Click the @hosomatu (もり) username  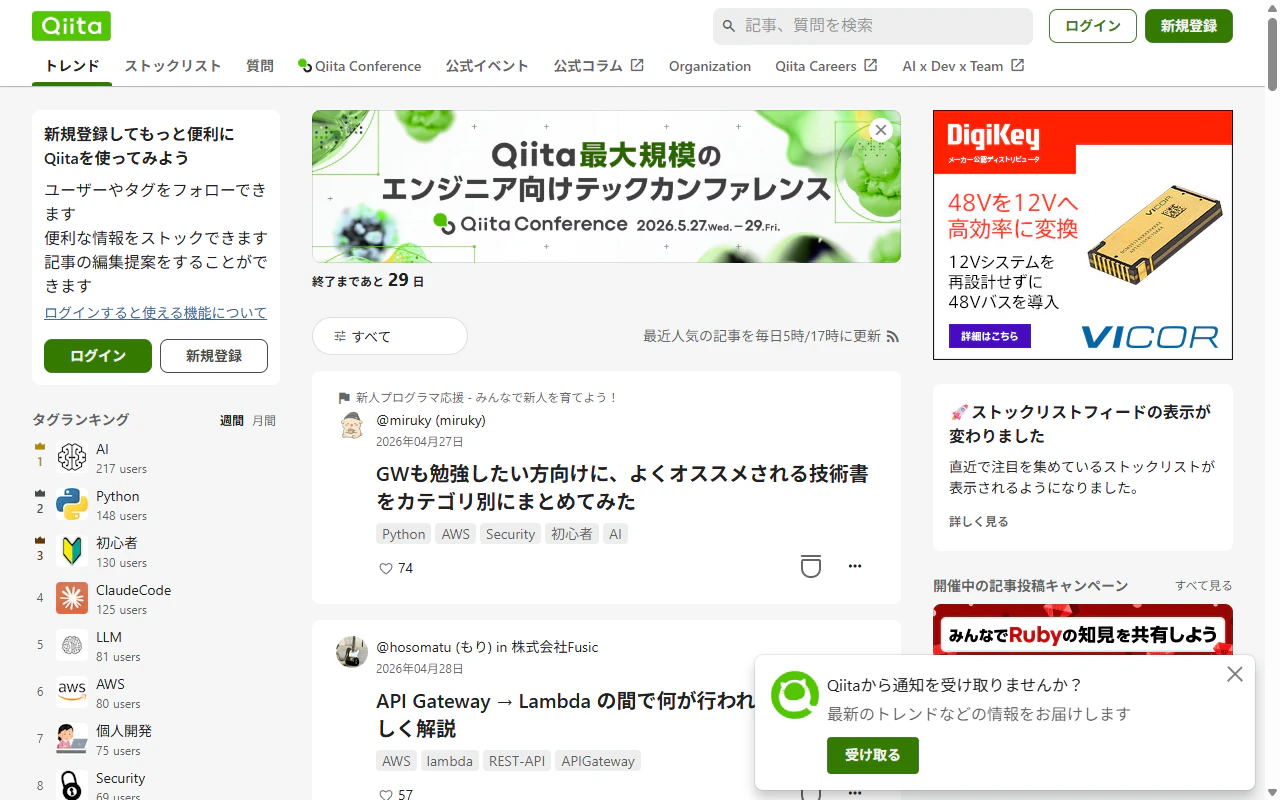click(x=434, y=647)
